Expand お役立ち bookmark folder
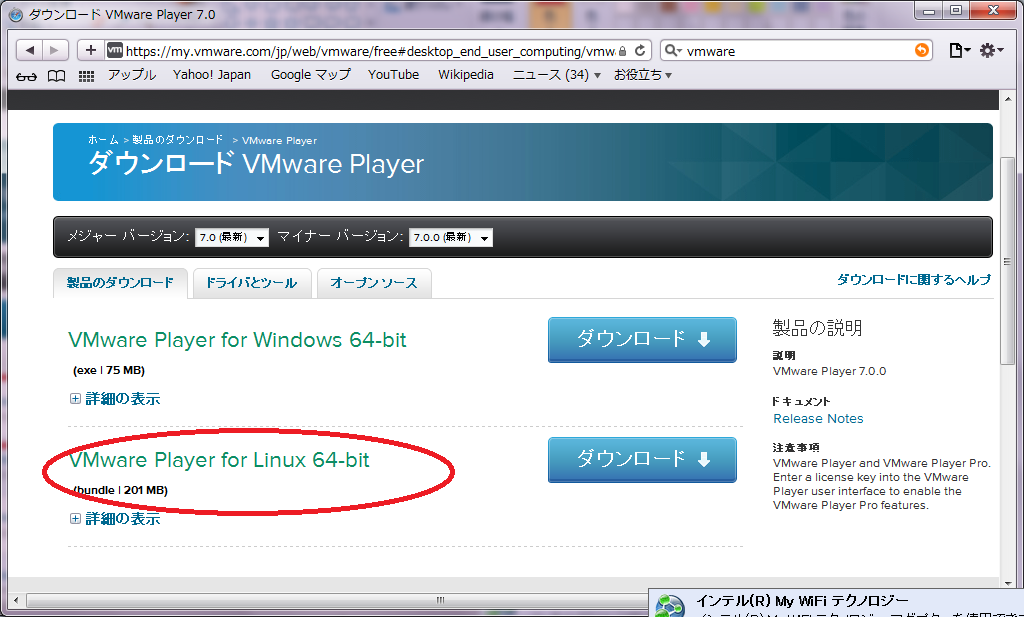This screenshot has height=617, width=1024. pyautogui.click(x=643, y=75)
